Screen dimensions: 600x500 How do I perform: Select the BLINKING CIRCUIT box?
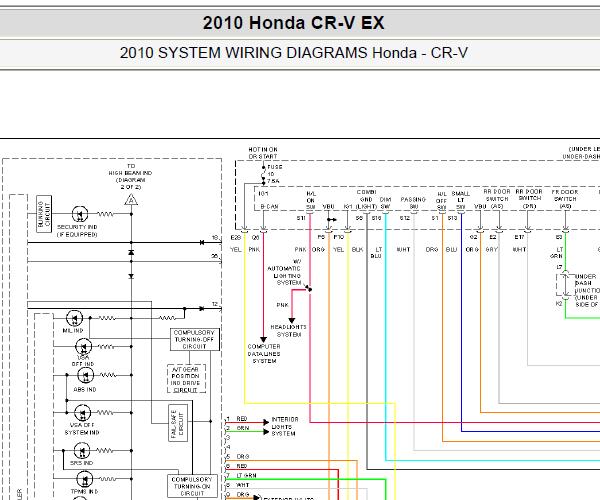(44, 214)
